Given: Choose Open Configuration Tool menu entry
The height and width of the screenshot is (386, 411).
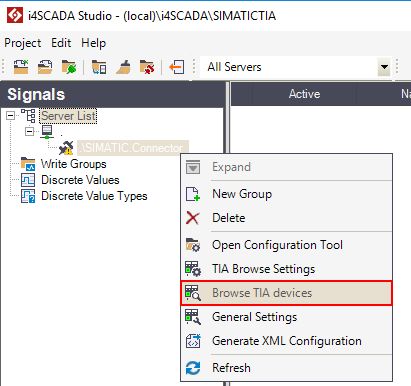Looking at the screenshot, I should pyautogui.click(x=287, y=245).
